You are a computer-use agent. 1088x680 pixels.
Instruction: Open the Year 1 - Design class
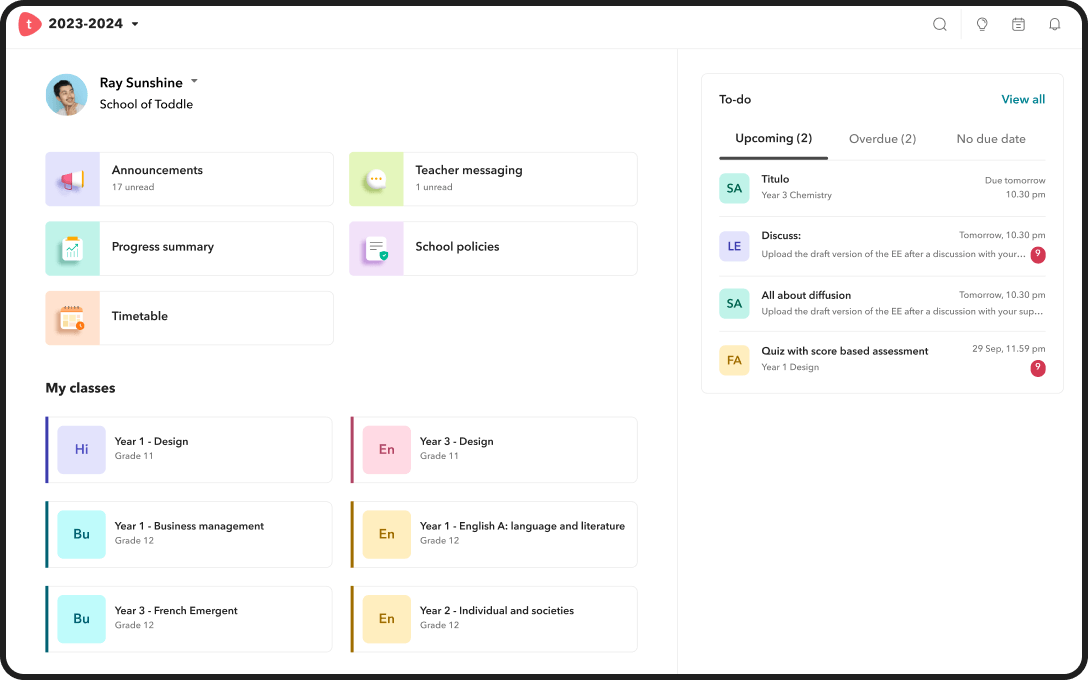tap(189, 450)
